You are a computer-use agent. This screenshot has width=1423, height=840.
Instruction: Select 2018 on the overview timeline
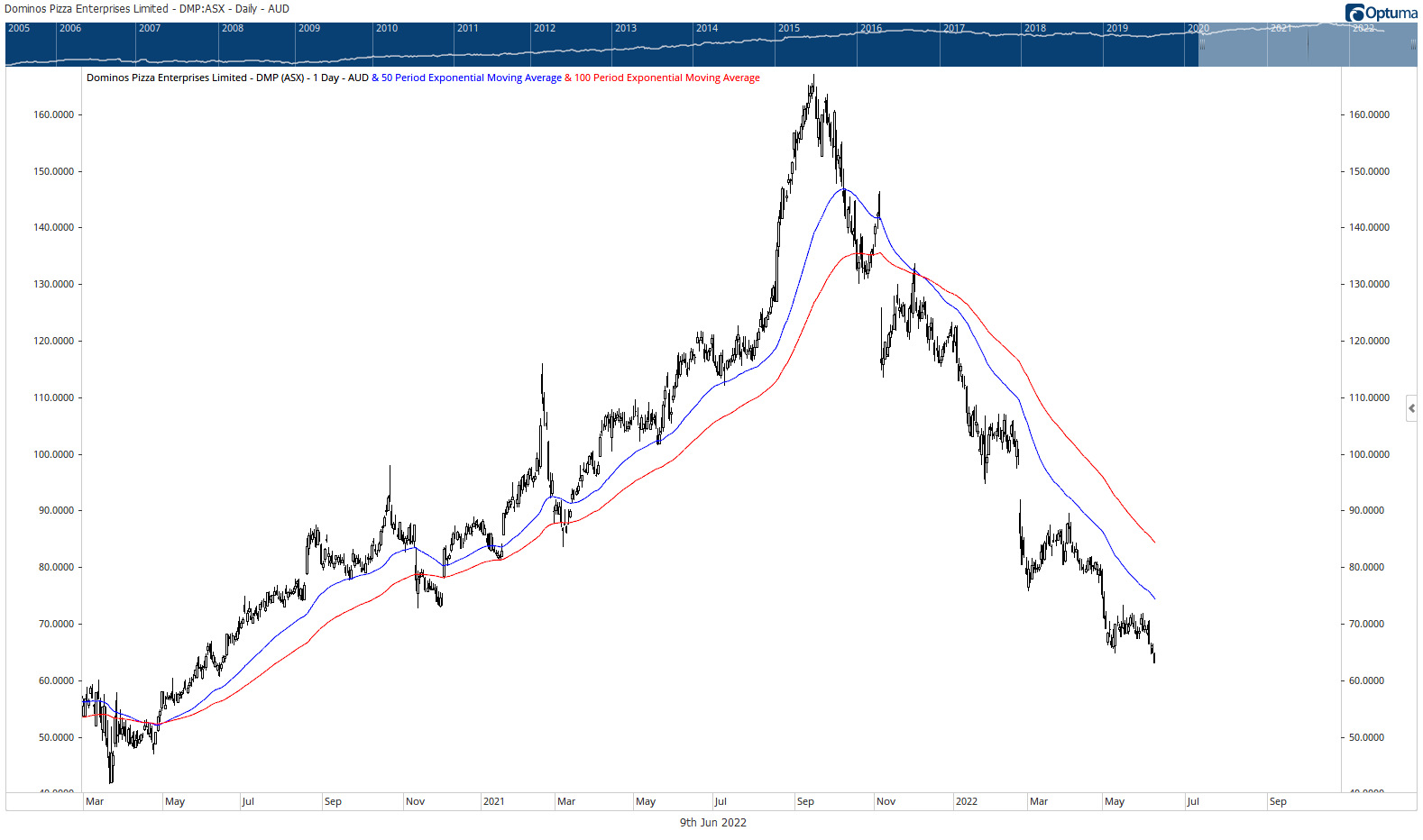pyautogui.click(x=1035, y=29)
